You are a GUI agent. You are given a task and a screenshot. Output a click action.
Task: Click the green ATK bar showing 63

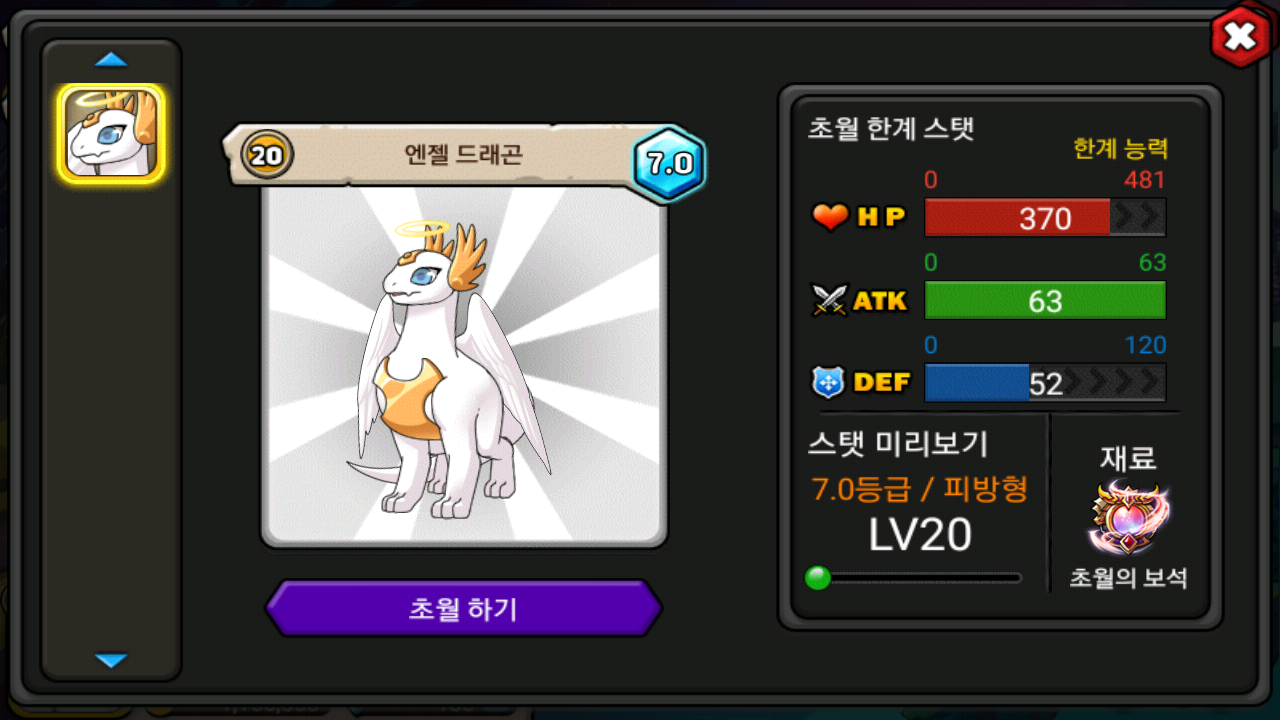point(1045,300)
